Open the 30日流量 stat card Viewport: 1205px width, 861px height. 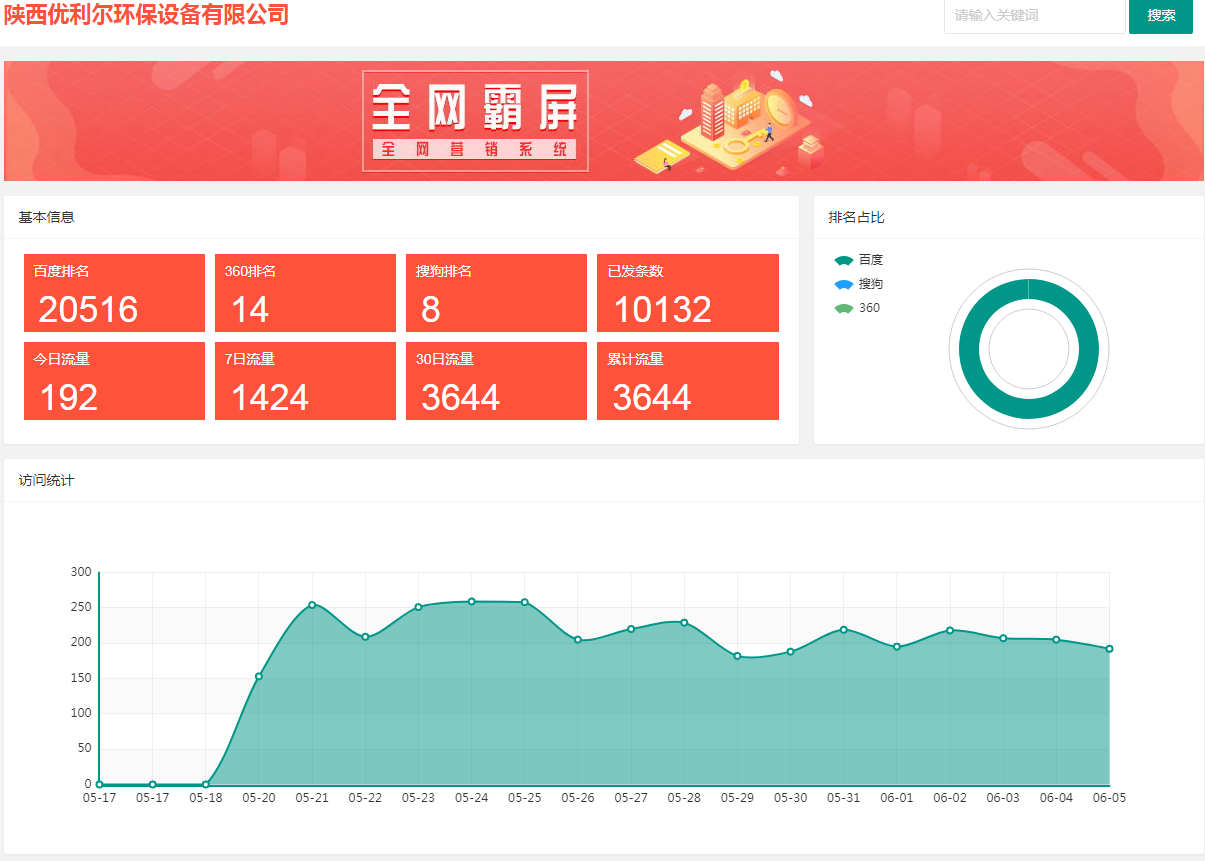pos(496,381)
